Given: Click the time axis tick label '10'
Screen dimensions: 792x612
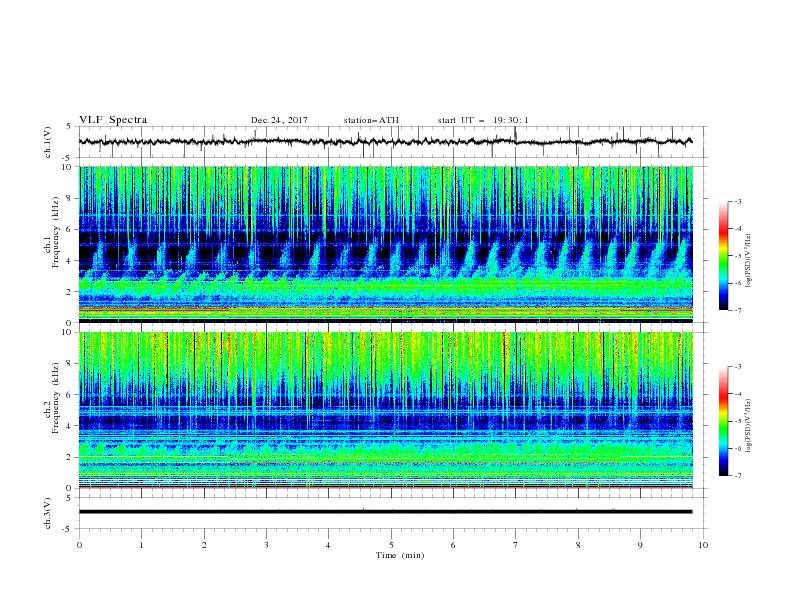Looking at the screenshot, I should [x=703, y=545].
